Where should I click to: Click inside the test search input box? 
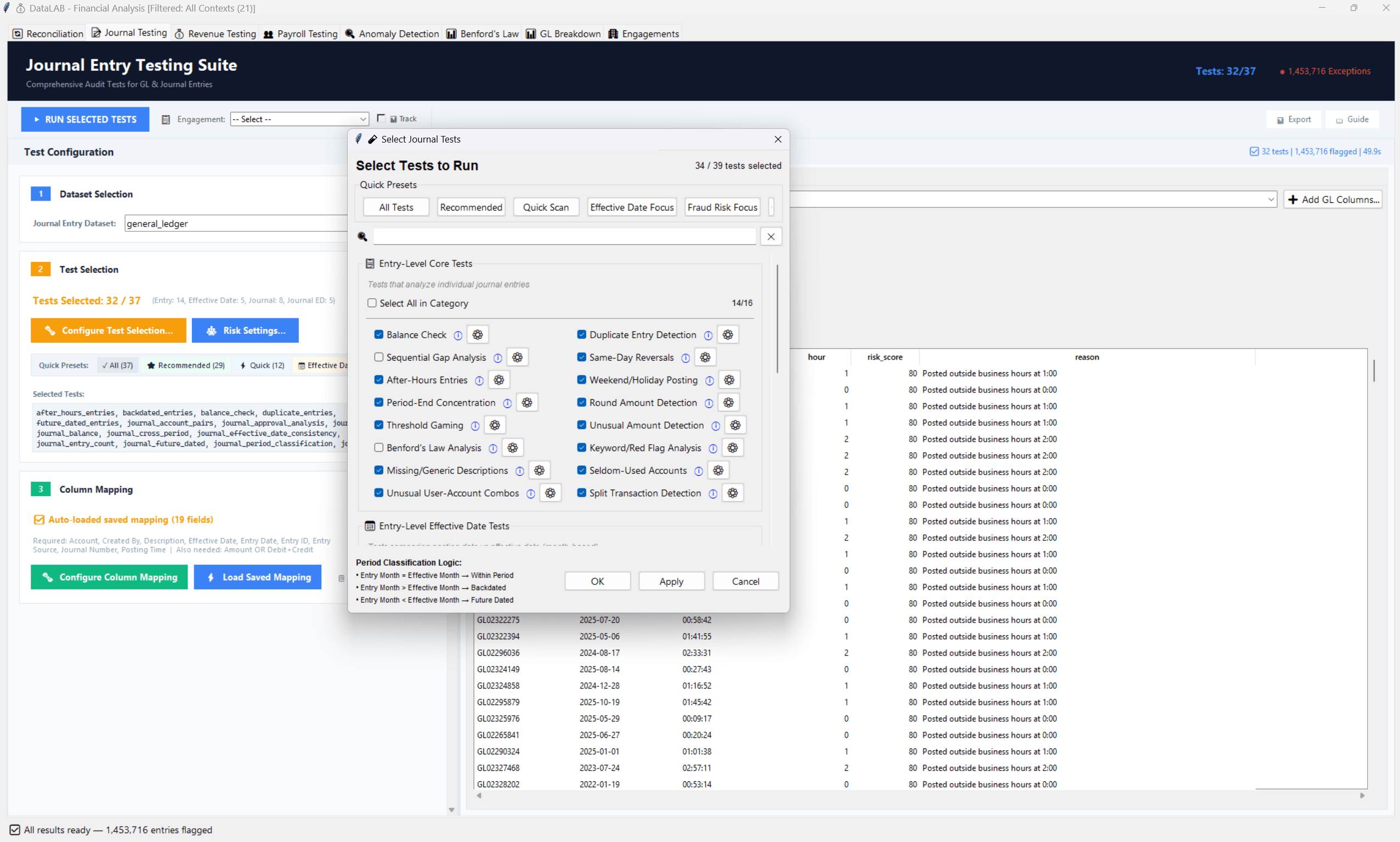pyautogui.click(x=565, y=236)
